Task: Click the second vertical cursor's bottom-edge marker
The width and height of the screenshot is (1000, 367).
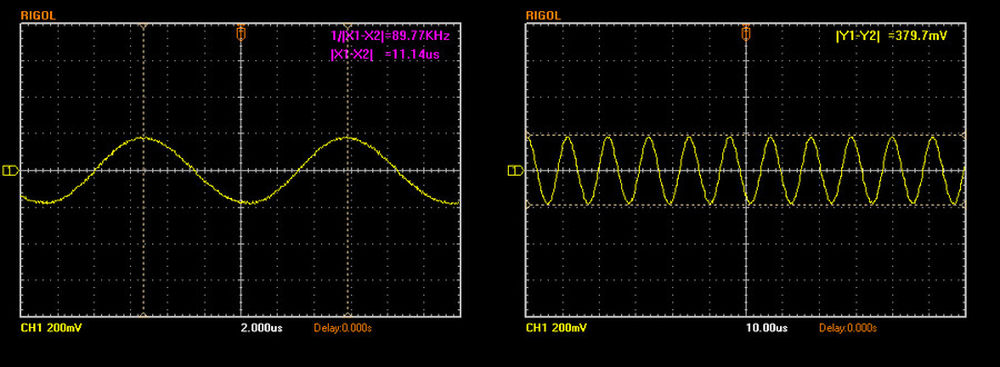Action: [348, 315]
